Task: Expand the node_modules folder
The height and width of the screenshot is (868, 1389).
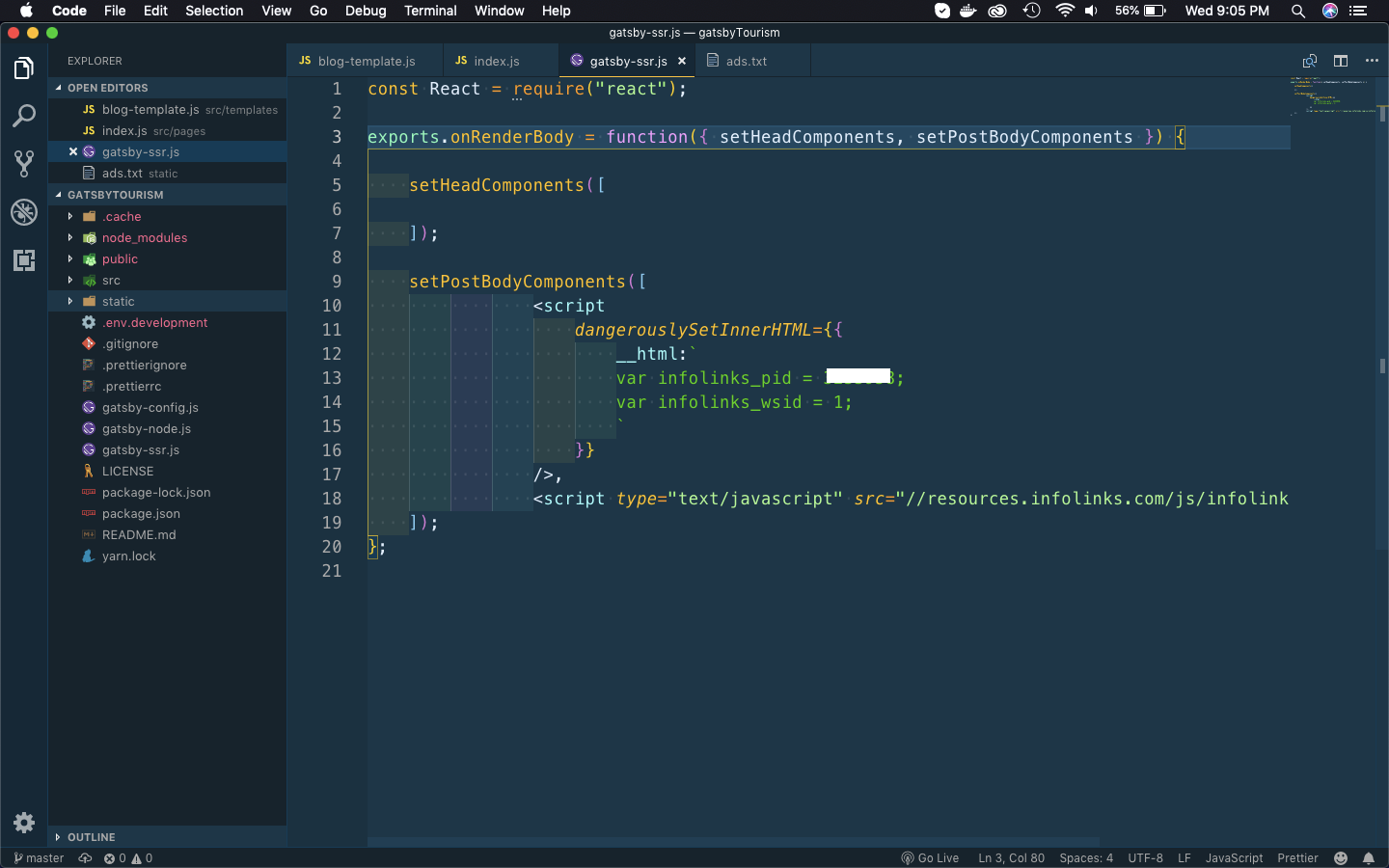Action: pyautogui.click(x=144, y=238)
